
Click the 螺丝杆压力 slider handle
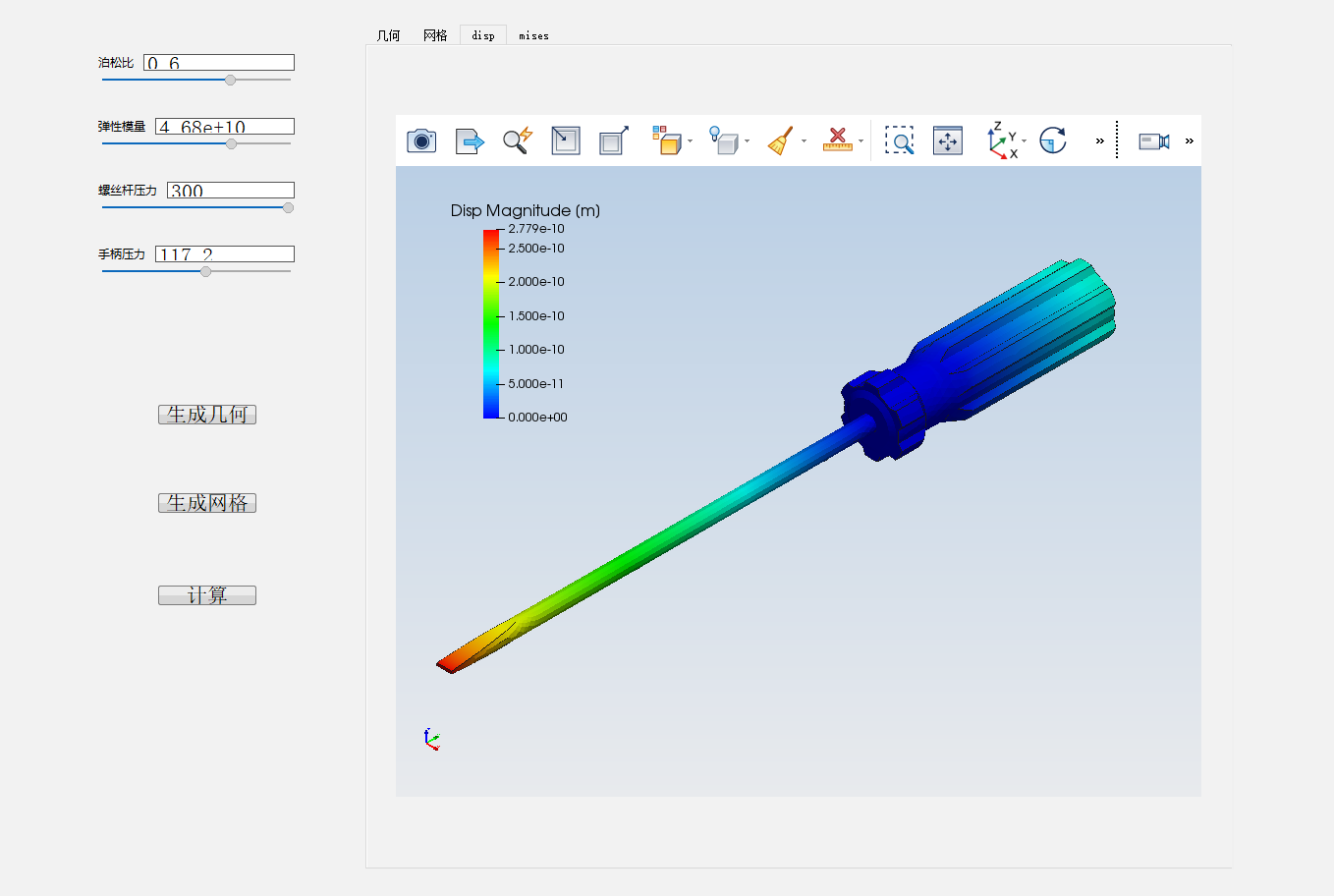(x=288, y=207)
